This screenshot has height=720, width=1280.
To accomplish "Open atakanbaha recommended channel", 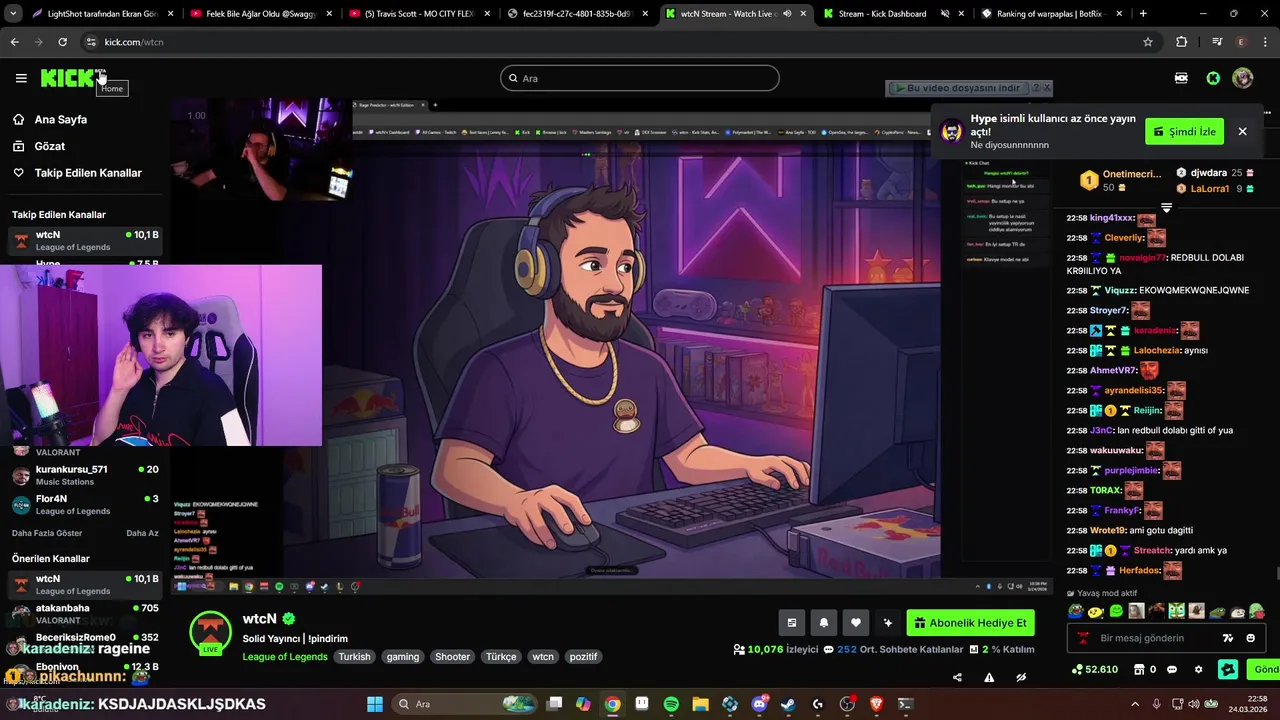I will [x=85, y=614].
